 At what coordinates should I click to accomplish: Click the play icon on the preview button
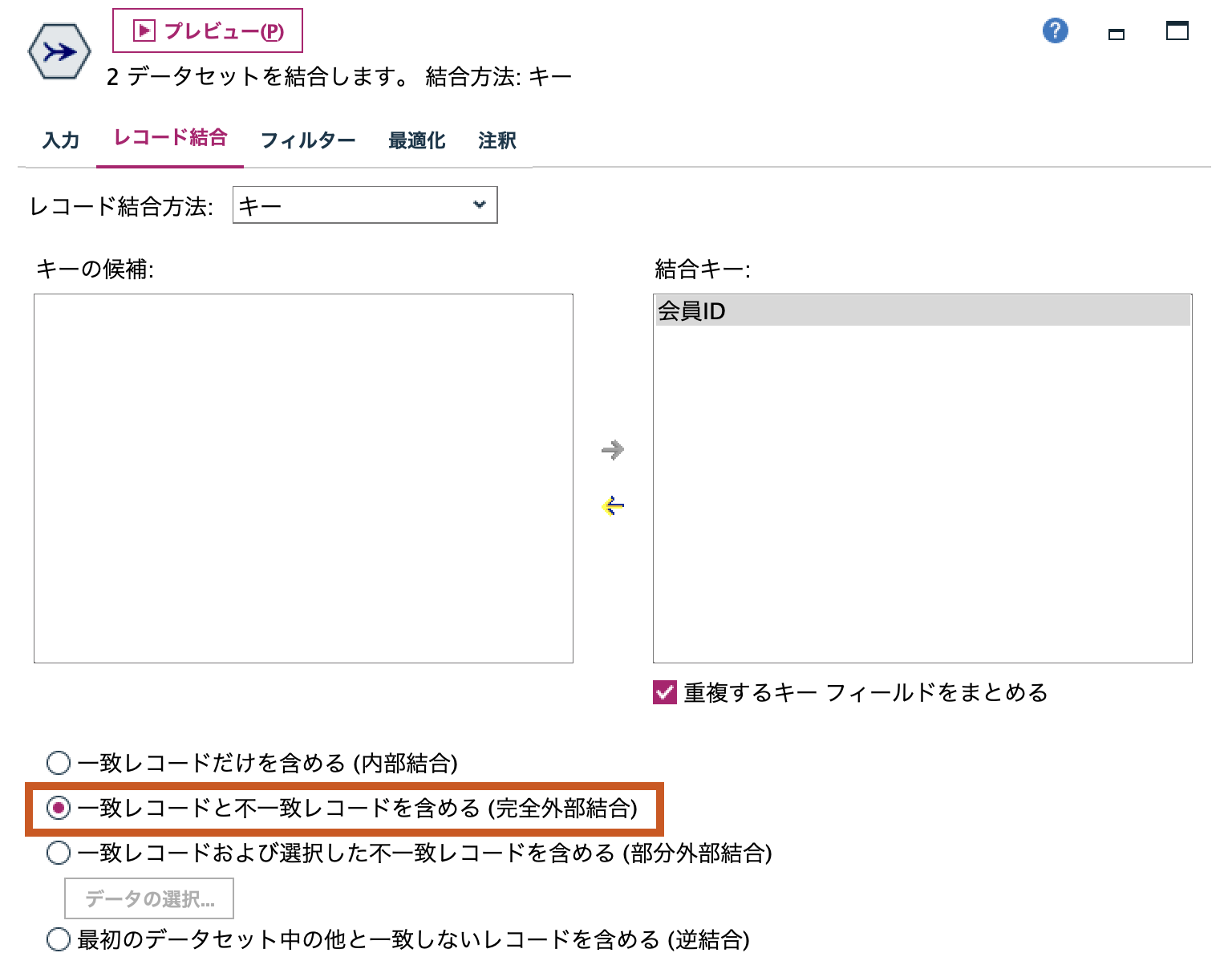(x=143, y=30)
